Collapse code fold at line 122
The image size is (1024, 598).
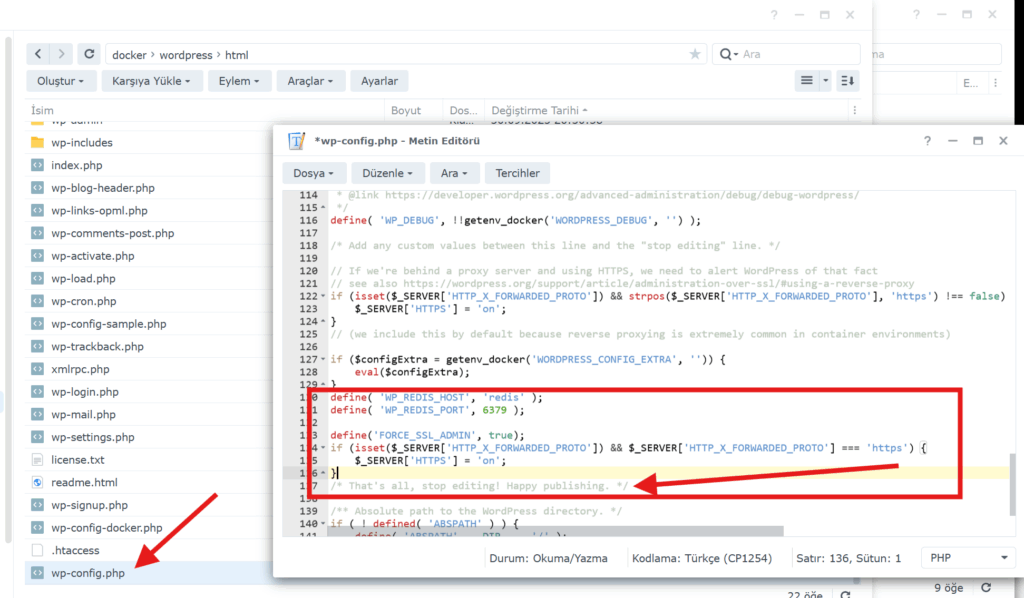coord(322,296)
